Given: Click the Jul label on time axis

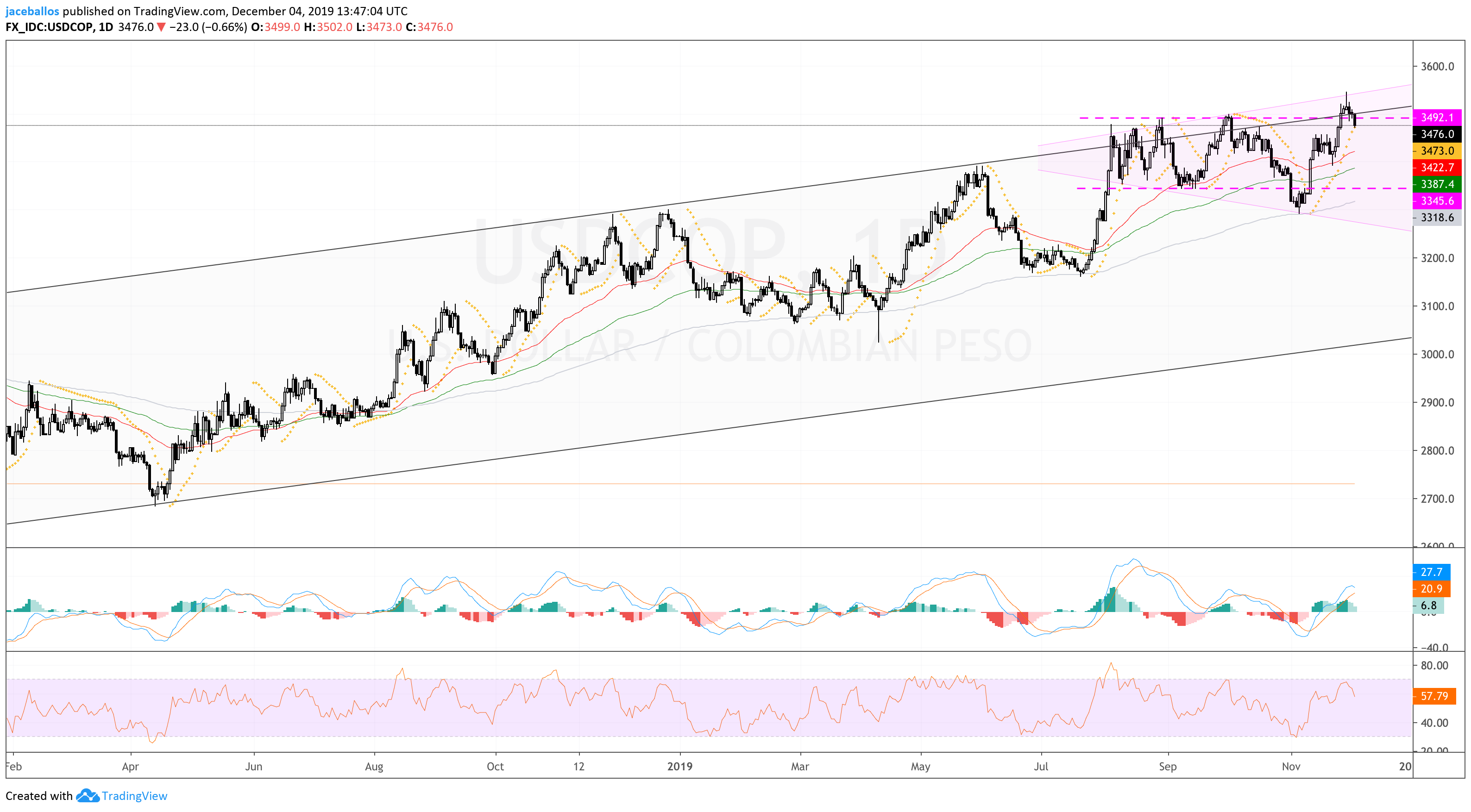Looking at the screenshot, I should [x=1041, y=766].
